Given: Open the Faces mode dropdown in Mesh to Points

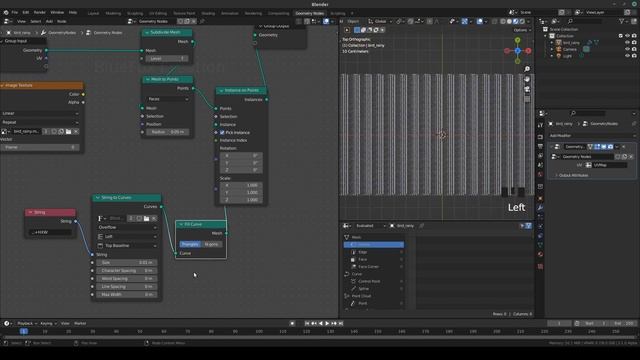Looking at the screenshot, I should (x=167, y=99).
